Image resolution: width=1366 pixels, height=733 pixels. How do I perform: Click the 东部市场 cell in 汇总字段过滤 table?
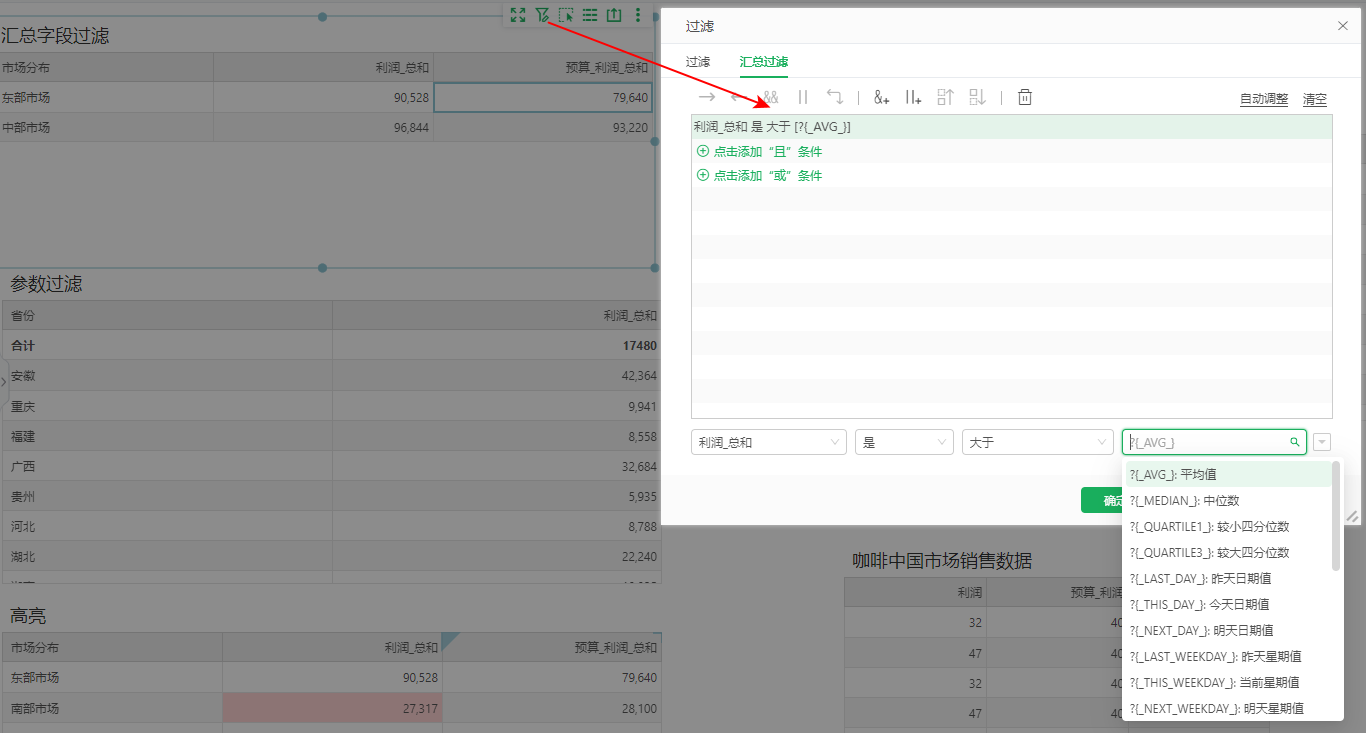pos(107,98)
